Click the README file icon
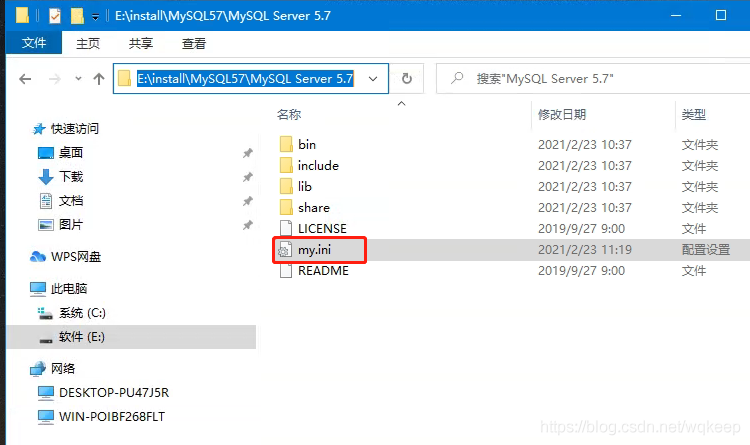Screen dimensions: 750x445 click(286, 271)
